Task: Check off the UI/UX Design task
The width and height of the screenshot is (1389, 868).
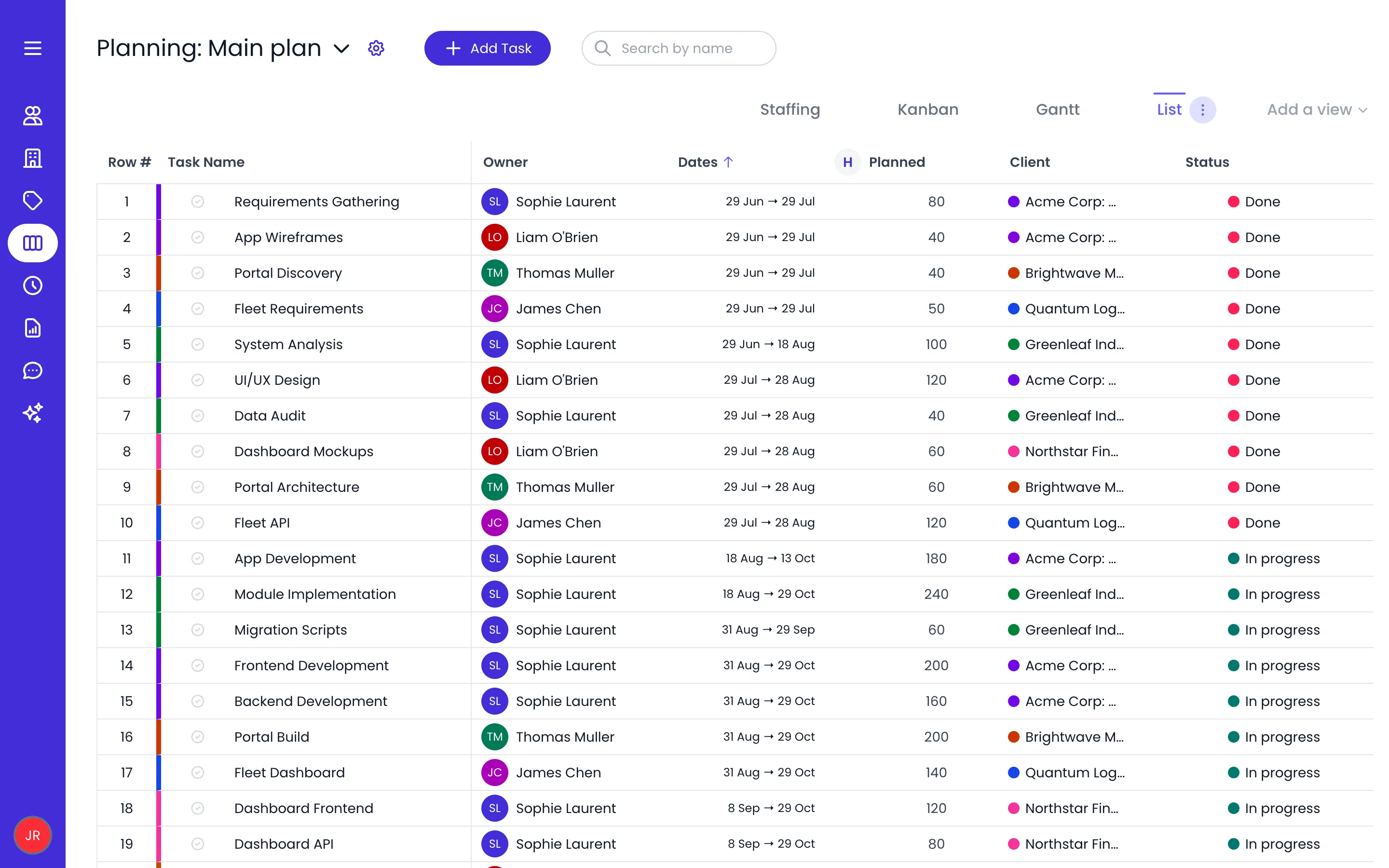Action: point(197,380)
